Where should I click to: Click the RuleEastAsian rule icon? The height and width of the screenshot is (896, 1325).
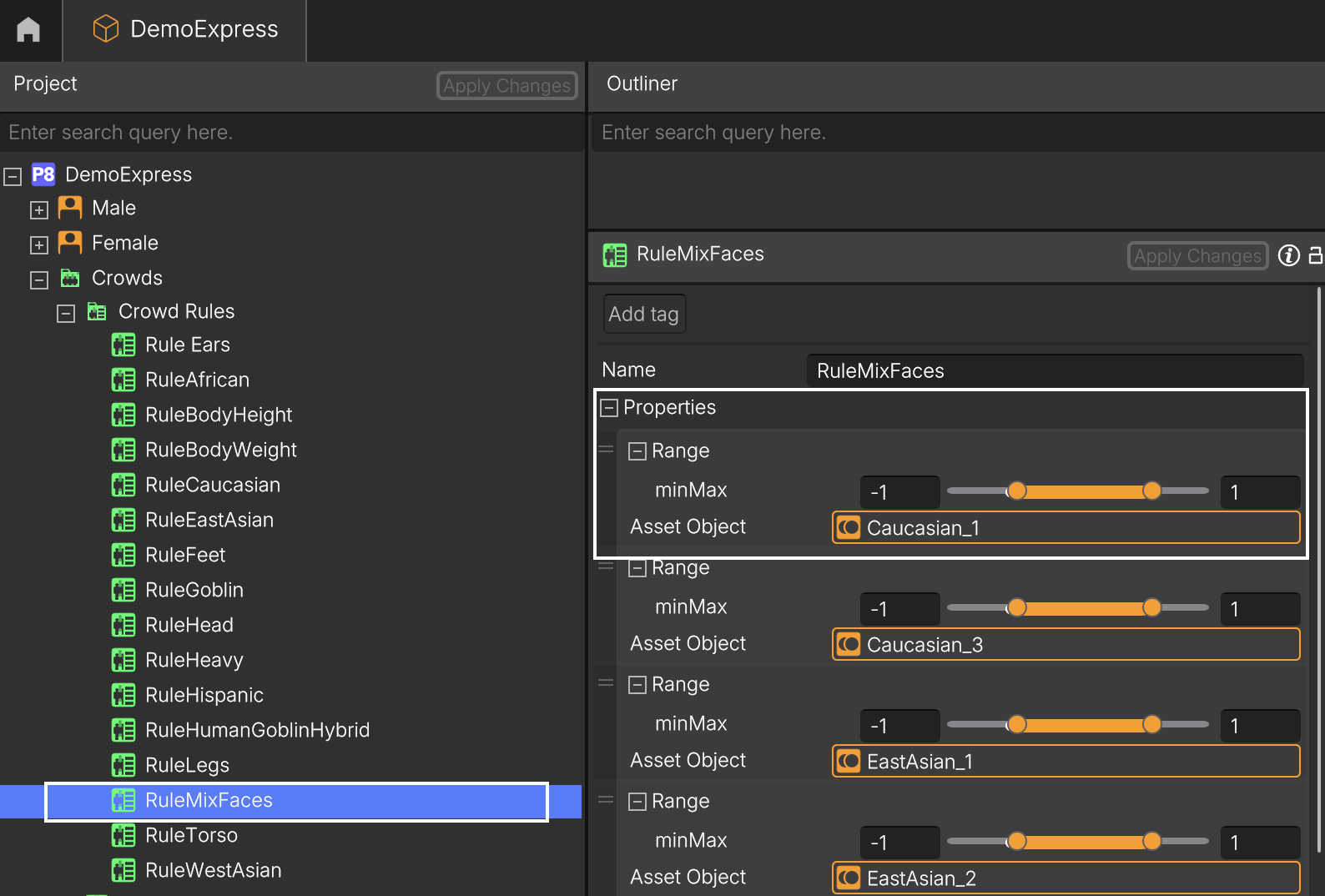point(123,520)
